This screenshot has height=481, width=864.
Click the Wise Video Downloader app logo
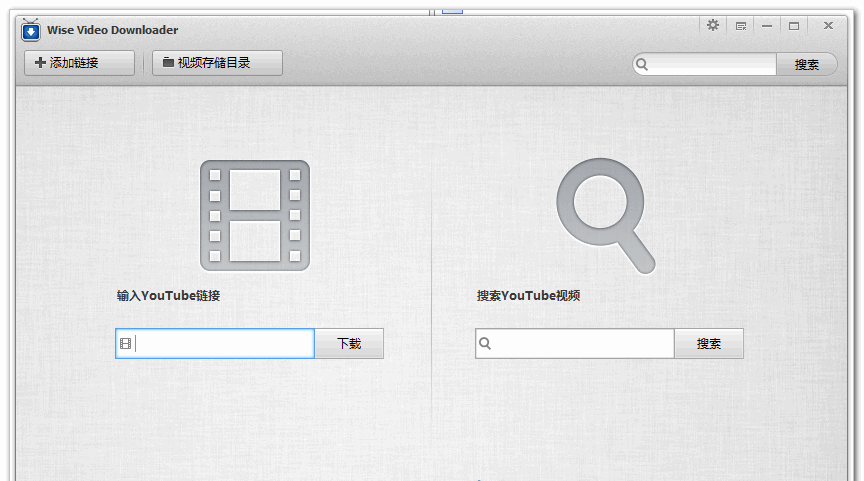click(31, 30)
